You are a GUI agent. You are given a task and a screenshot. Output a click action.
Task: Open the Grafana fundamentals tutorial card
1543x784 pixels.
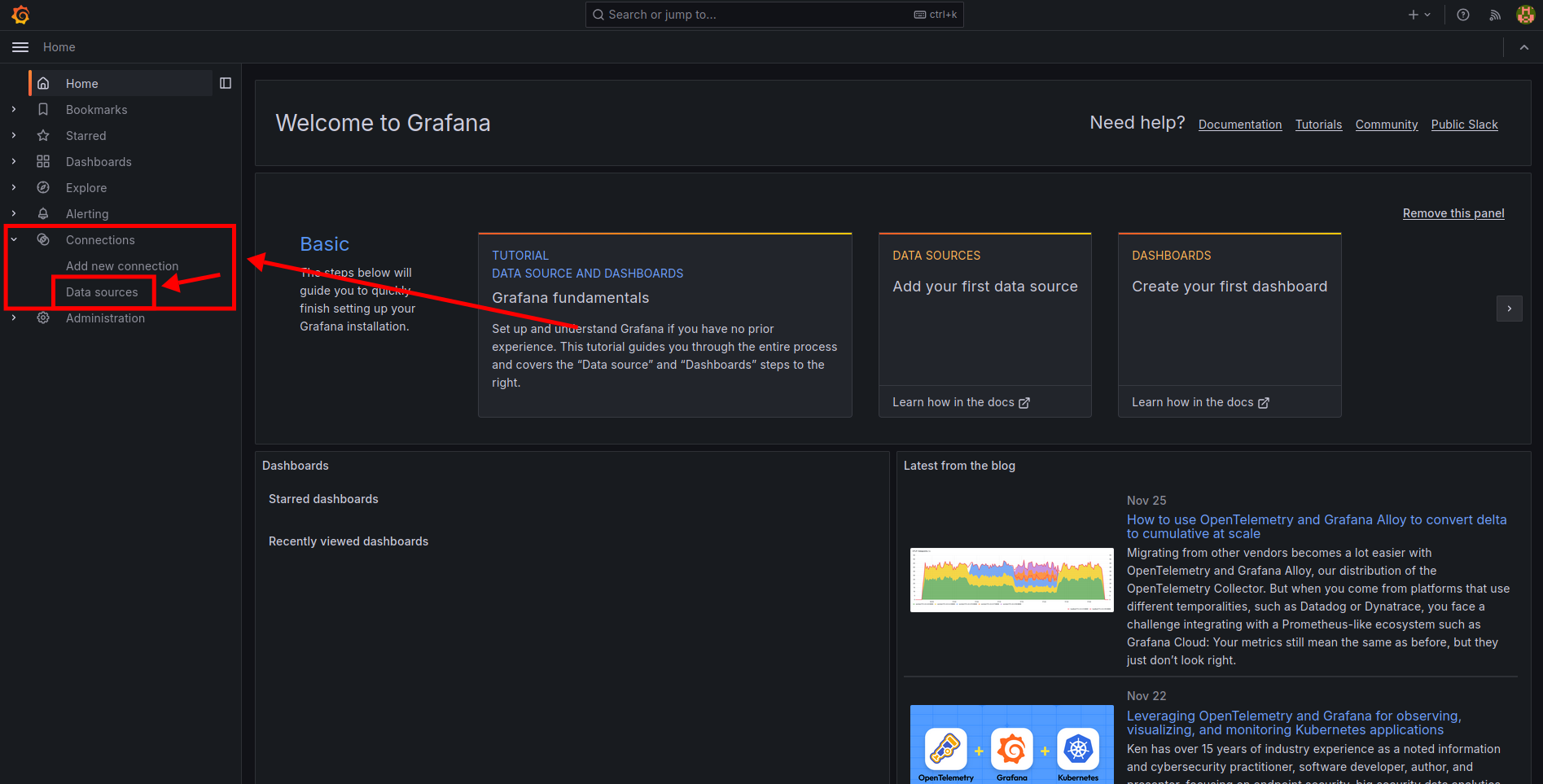tap(665, 325)
